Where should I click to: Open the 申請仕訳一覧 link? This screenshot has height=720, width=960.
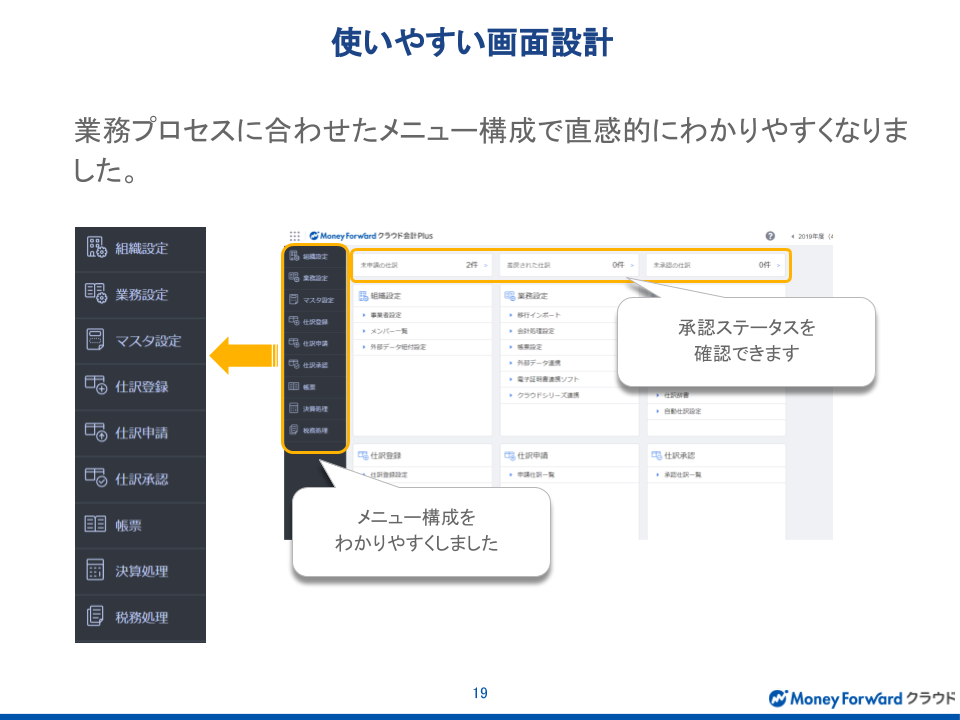pyautogui.click(x=538, y=475)
